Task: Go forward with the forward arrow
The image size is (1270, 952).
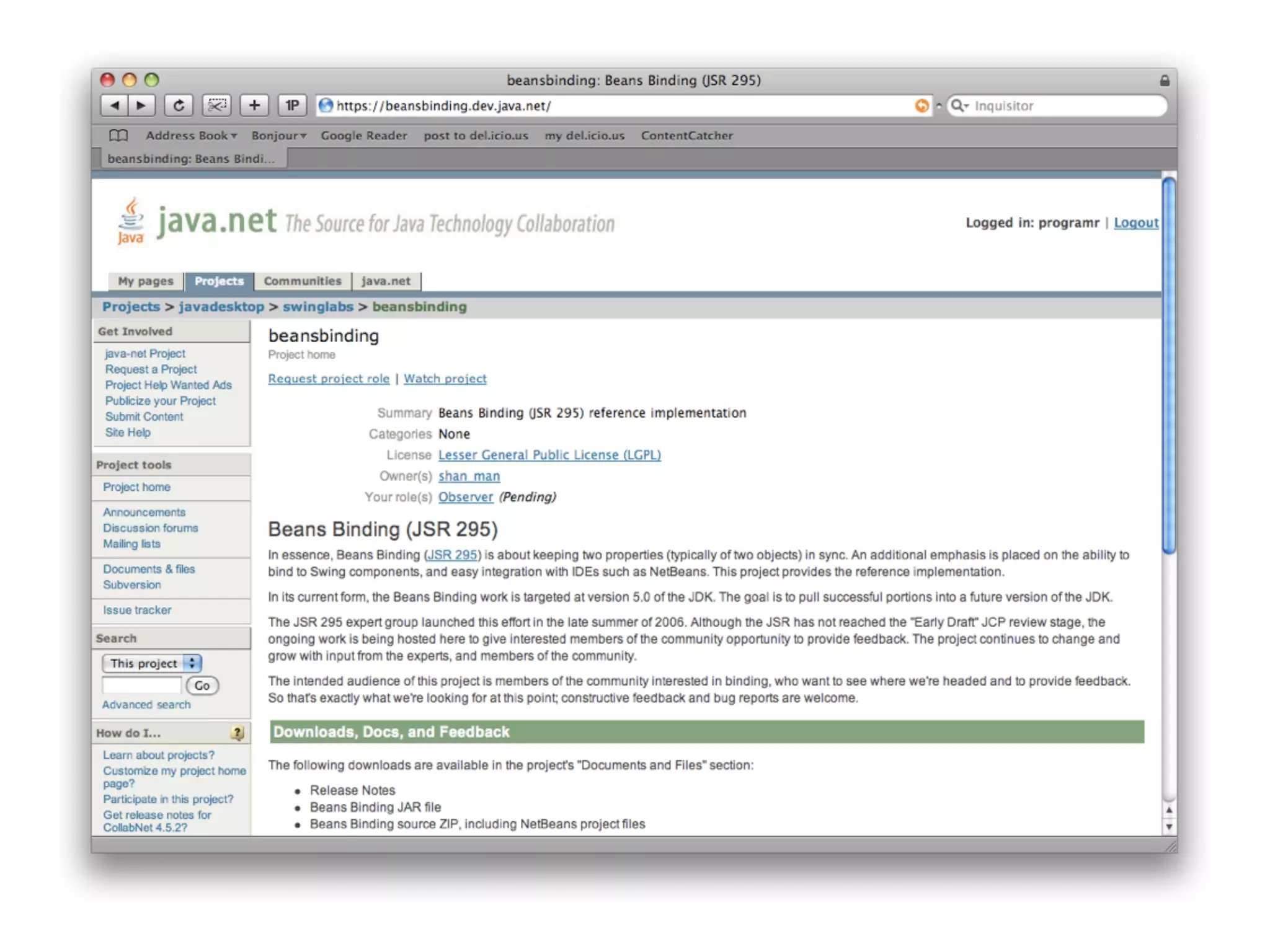Action: tap(141, 105)
